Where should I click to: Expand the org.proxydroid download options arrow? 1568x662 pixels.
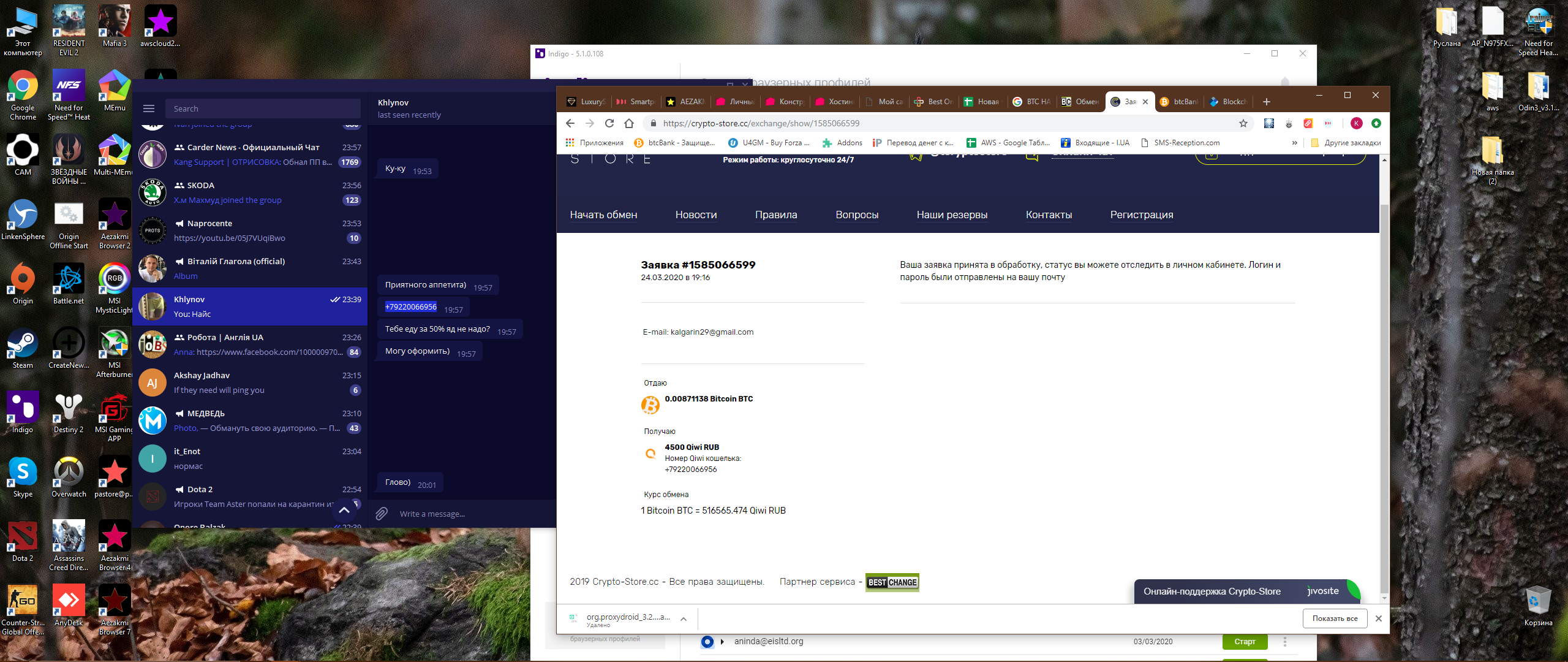tap(684, 619)
